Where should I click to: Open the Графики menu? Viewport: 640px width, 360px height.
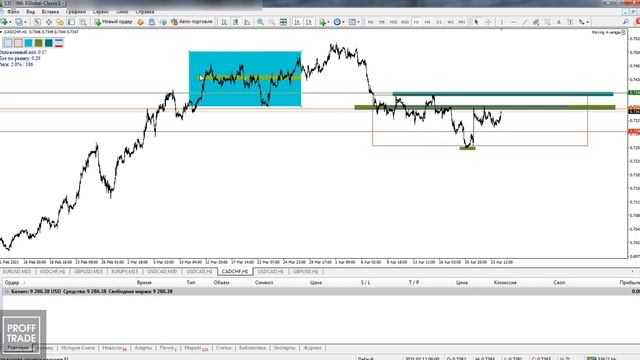pyautogui.click(x=76, y=12)
